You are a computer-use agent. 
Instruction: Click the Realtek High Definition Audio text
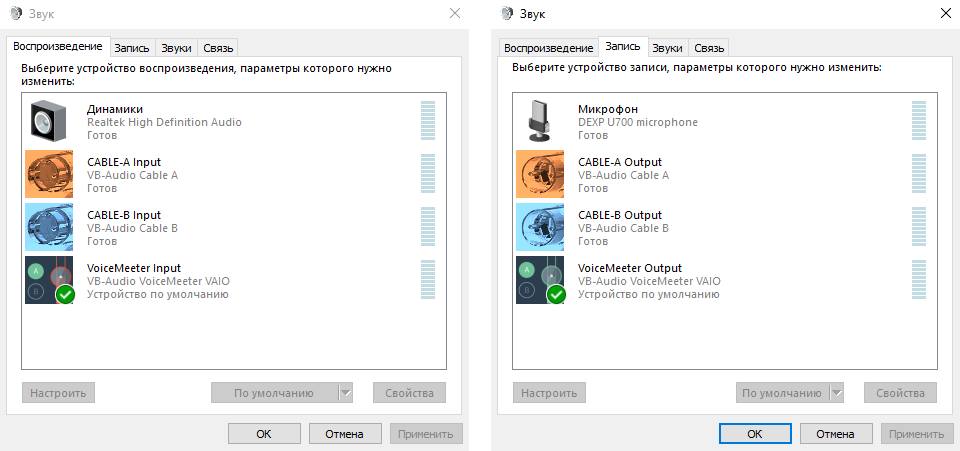pos(164,122)
